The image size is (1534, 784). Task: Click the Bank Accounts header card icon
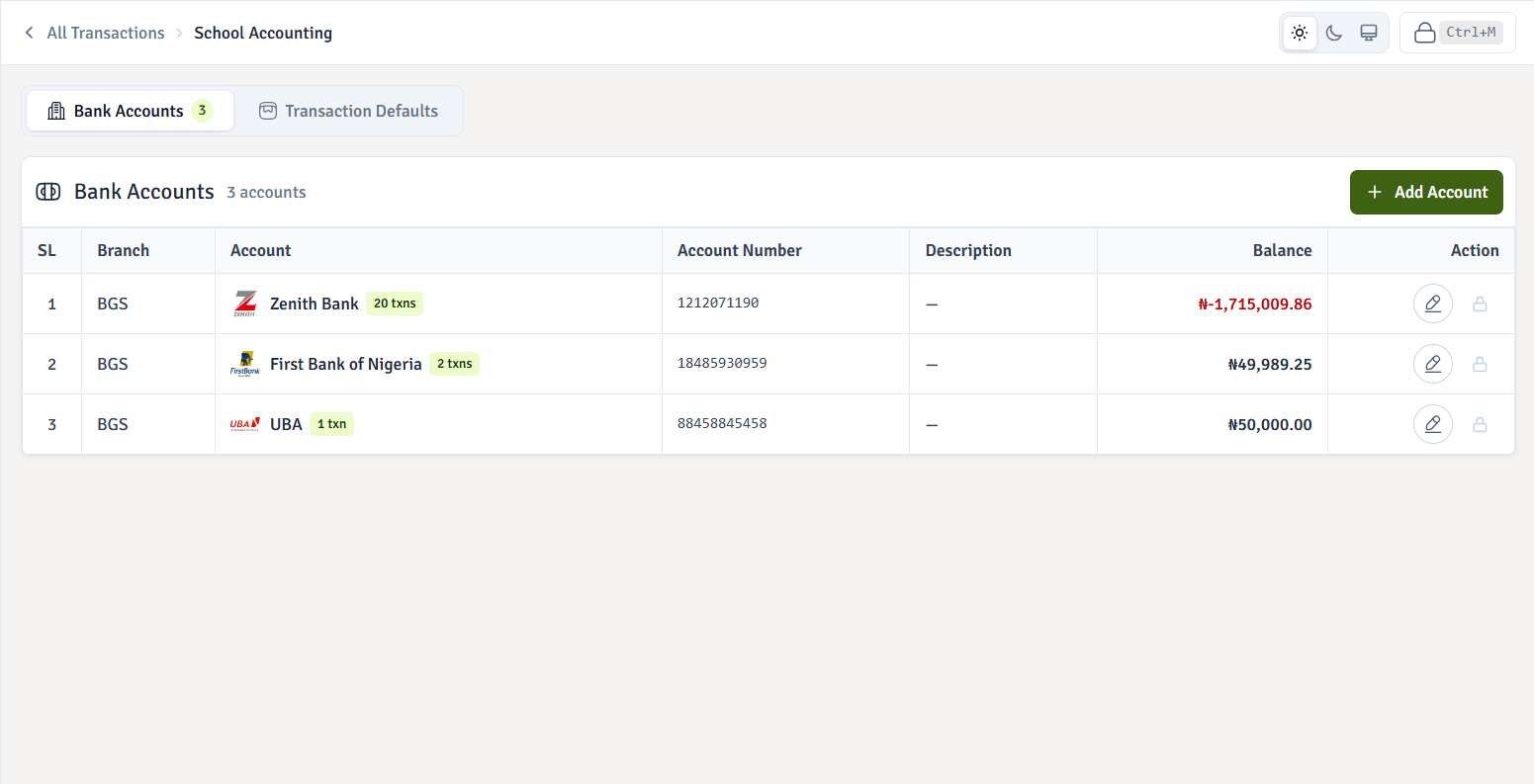point(48,192)
